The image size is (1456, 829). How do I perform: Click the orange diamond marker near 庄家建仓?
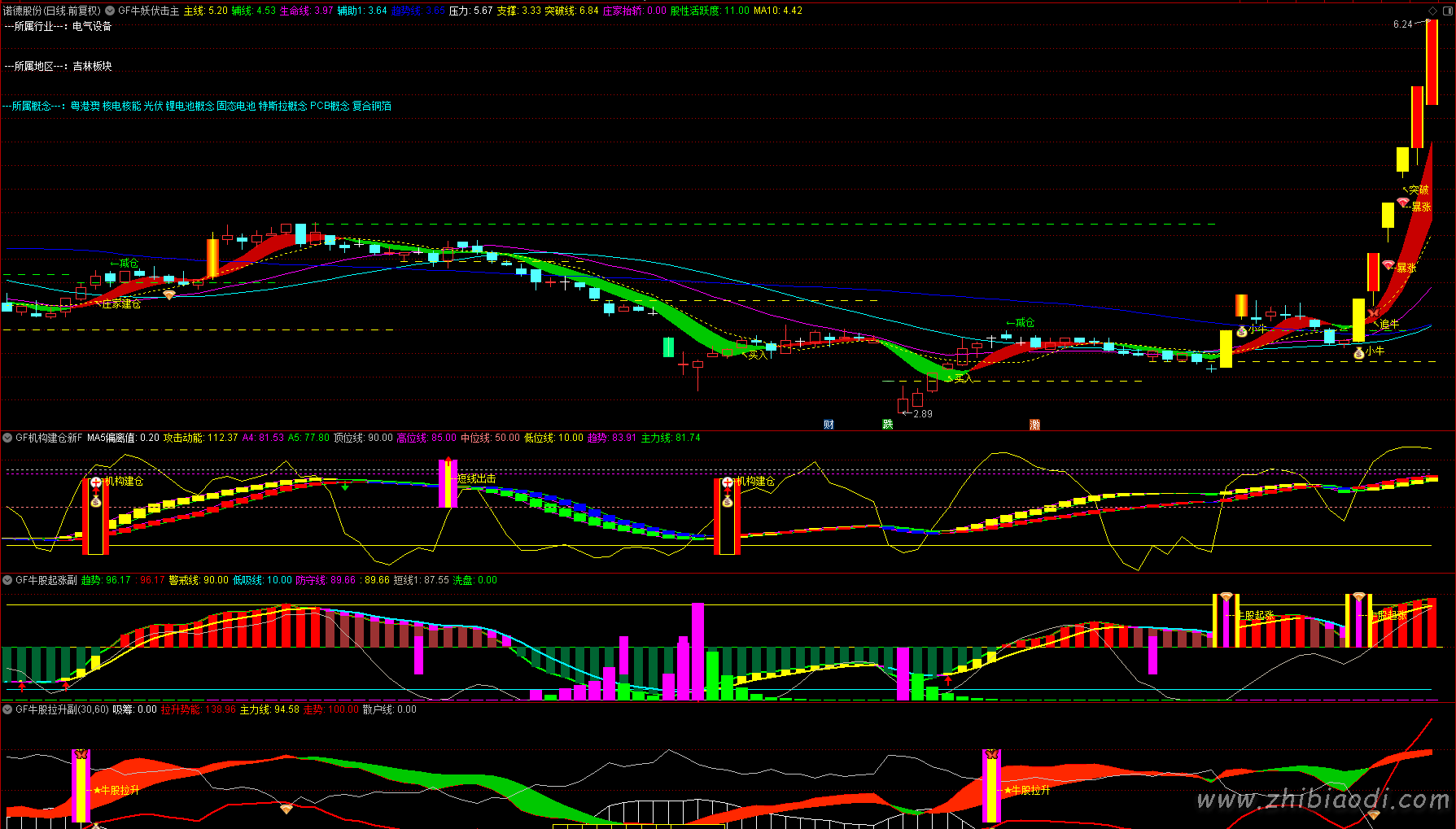pyautogui.click(x=169, y=295)
